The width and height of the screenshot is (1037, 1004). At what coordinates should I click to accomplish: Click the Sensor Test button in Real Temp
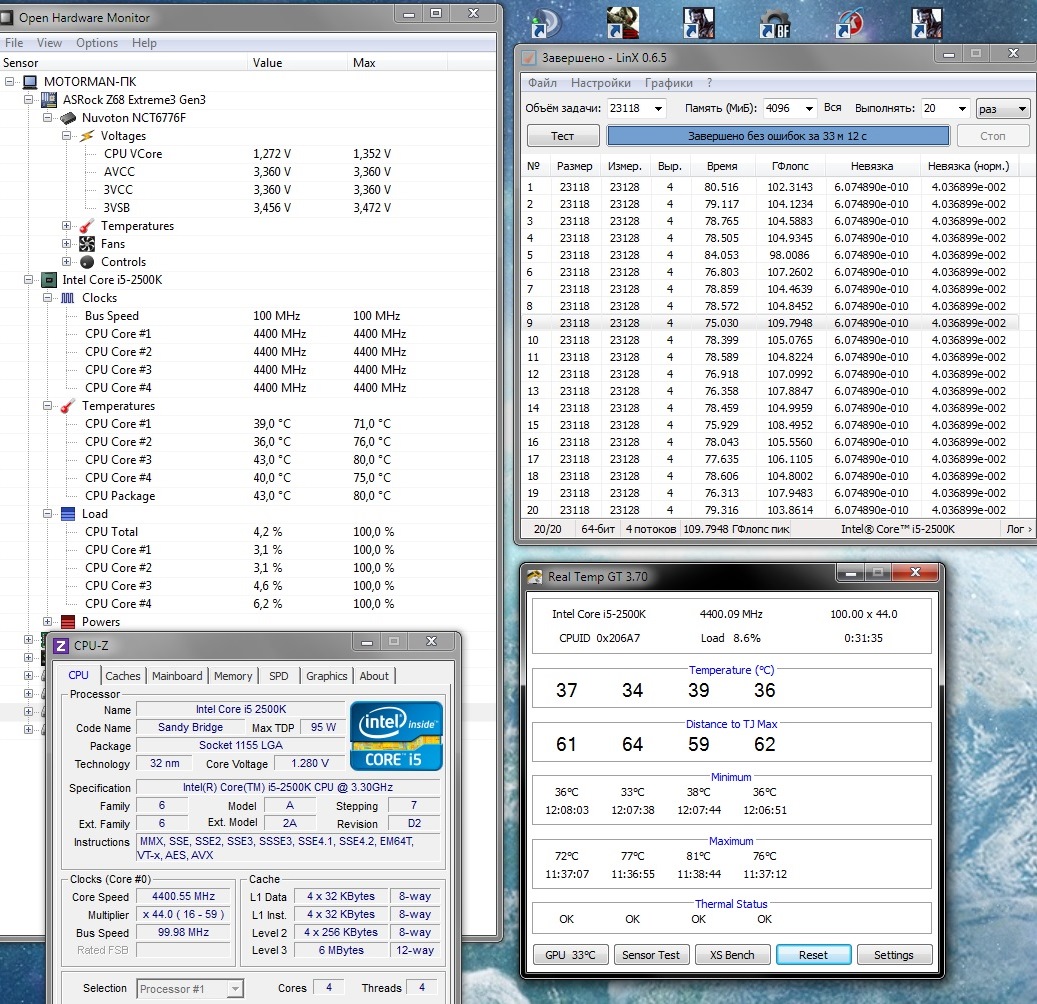tap(651, 955)
